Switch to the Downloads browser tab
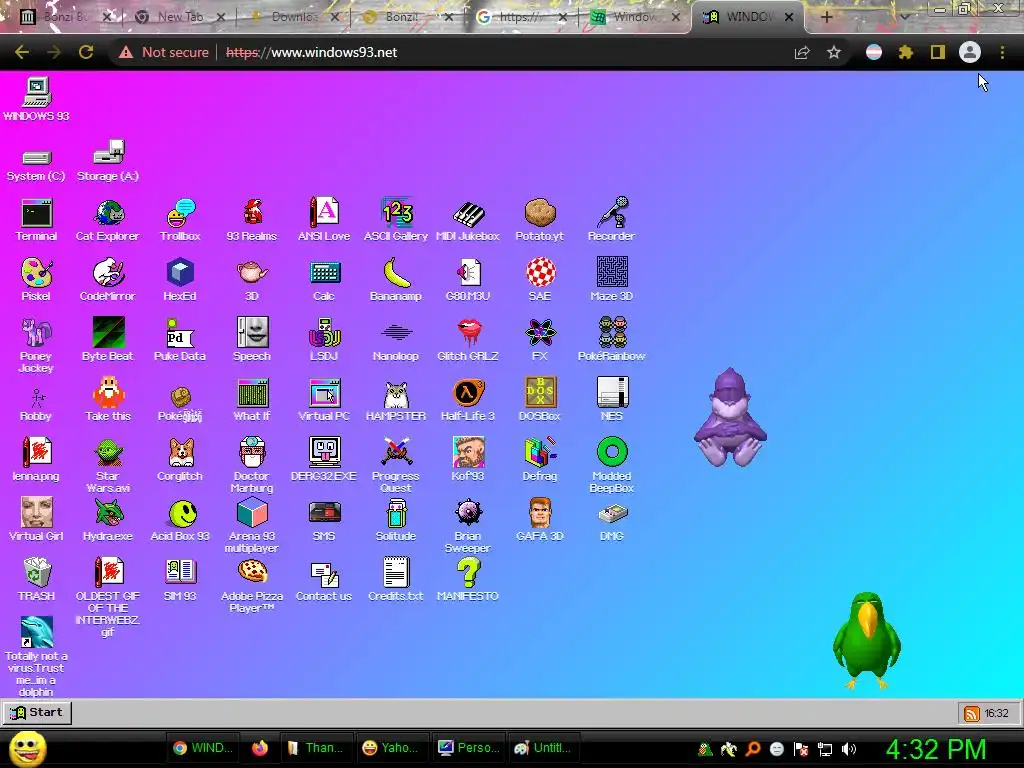The height and width of the screenshot is (768, 1024). pos(295,17)
